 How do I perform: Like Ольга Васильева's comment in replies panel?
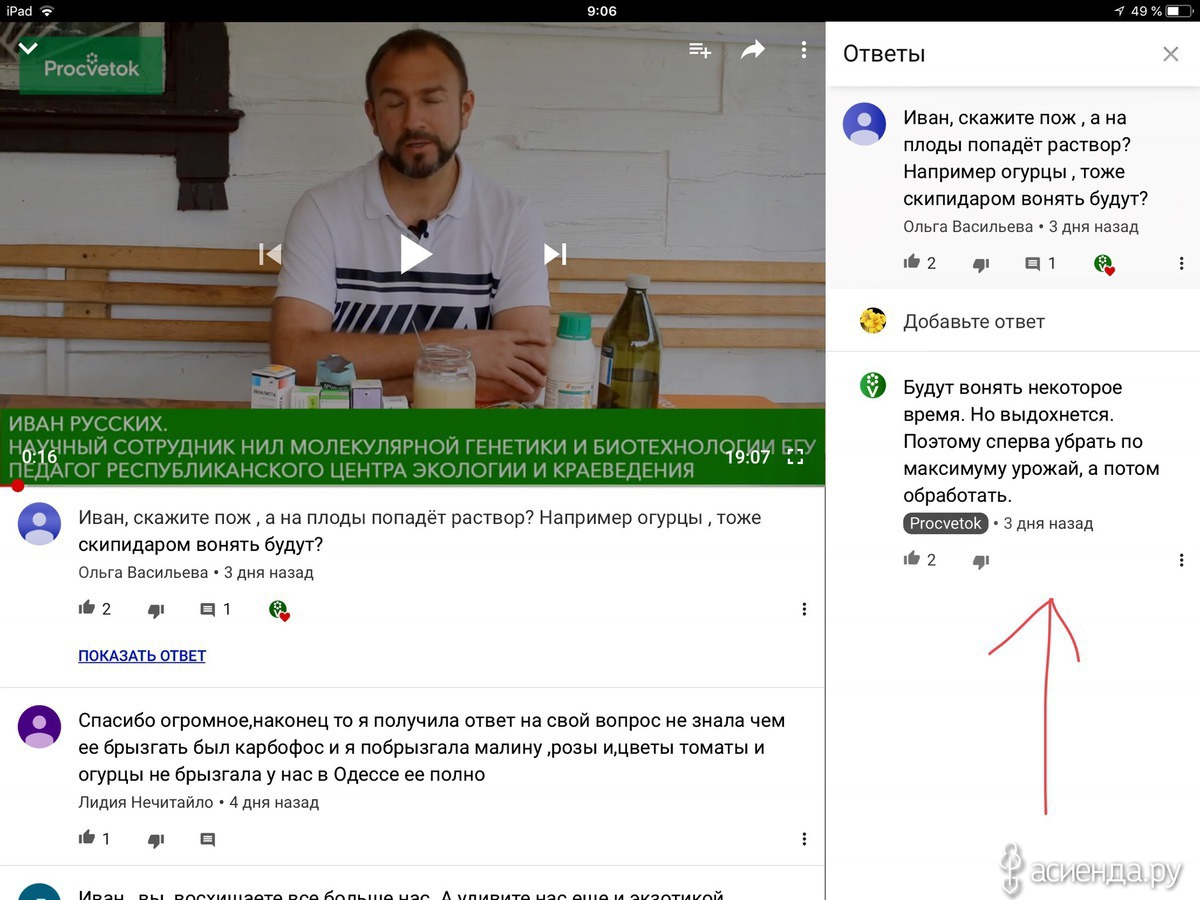click(911, 263)
